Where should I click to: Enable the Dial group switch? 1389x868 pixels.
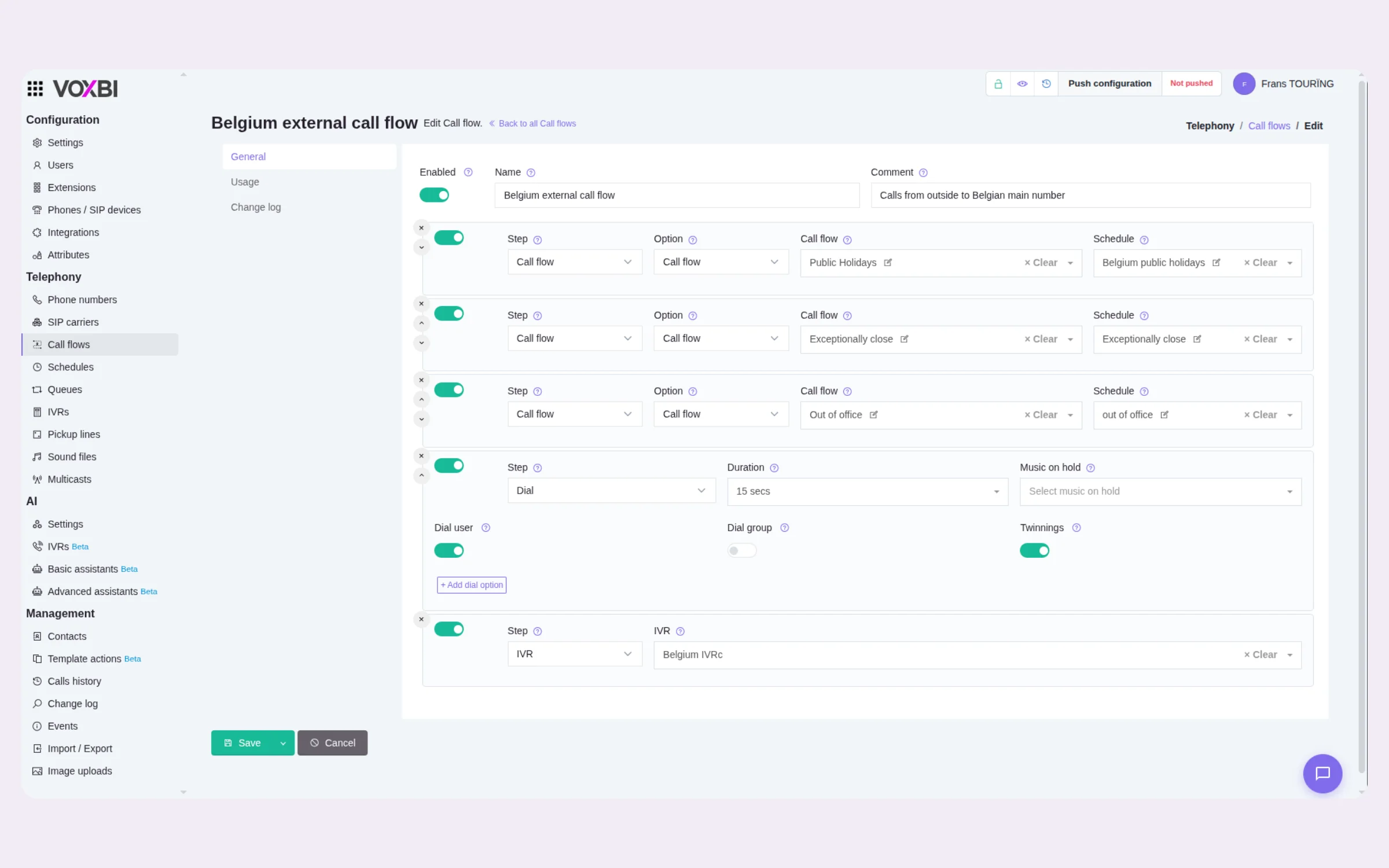pyautogui.click(x=742, y=551)
